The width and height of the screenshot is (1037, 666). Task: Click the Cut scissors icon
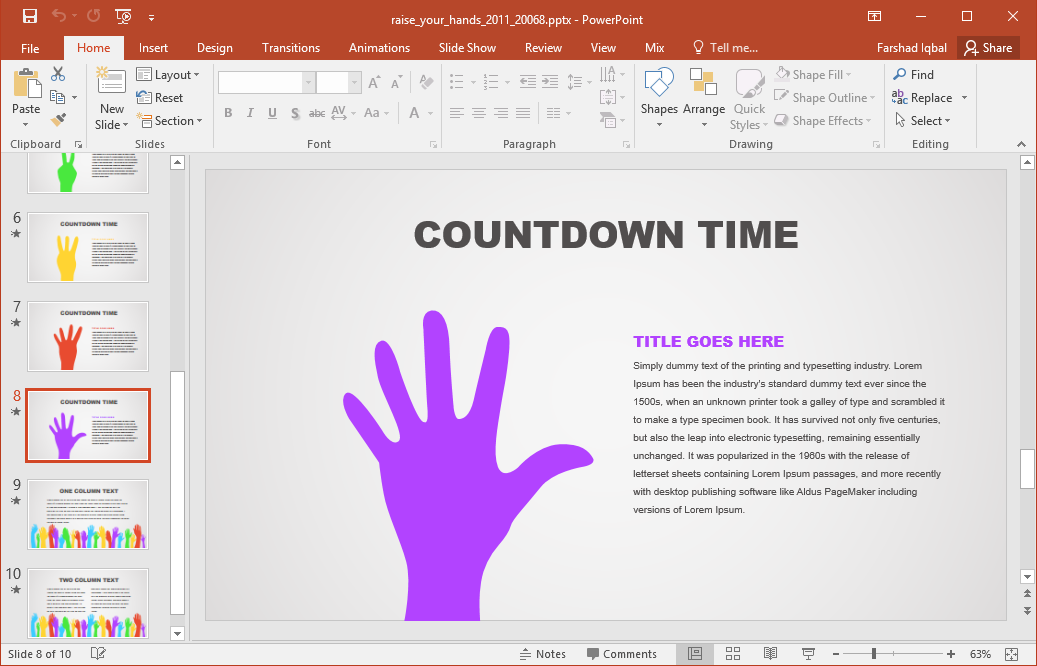(58, 74)
